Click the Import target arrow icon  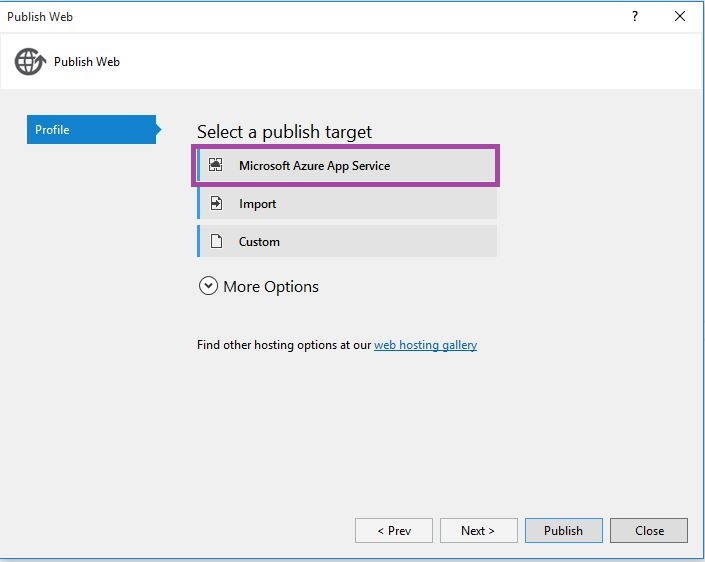point(216,204)
